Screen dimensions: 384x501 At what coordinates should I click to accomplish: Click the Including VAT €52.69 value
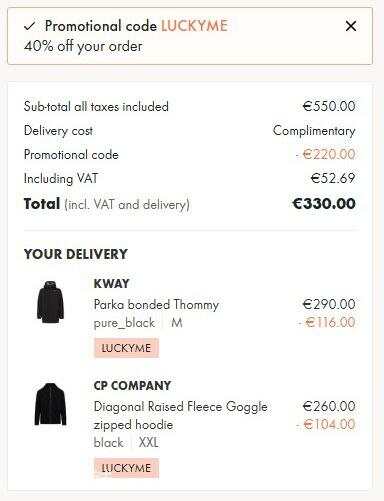tap(333, 178)
